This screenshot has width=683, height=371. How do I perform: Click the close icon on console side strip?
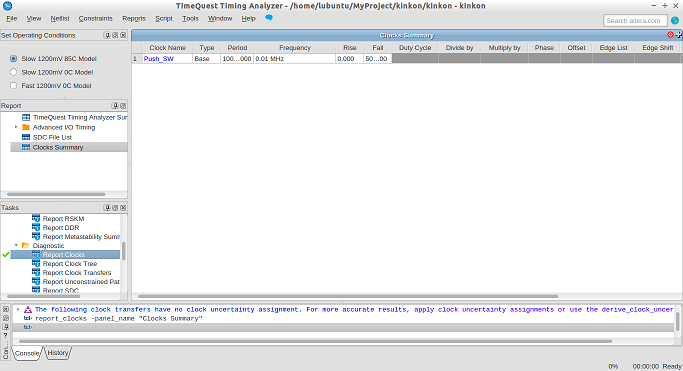click(6, 309)
